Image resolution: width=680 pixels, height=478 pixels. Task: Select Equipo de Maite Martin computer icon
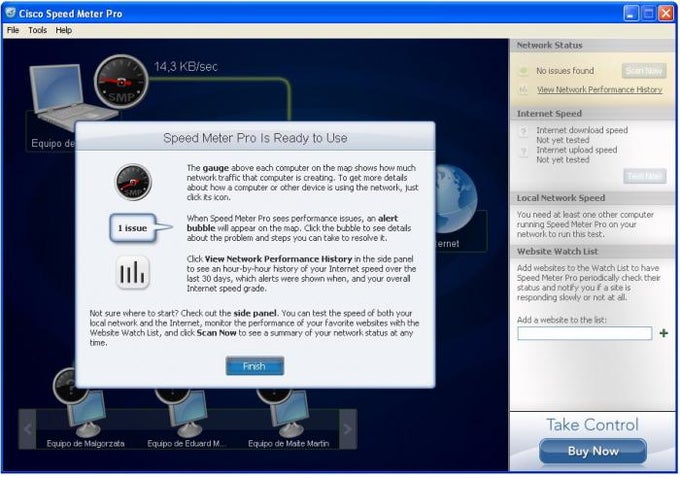(290, 414)
